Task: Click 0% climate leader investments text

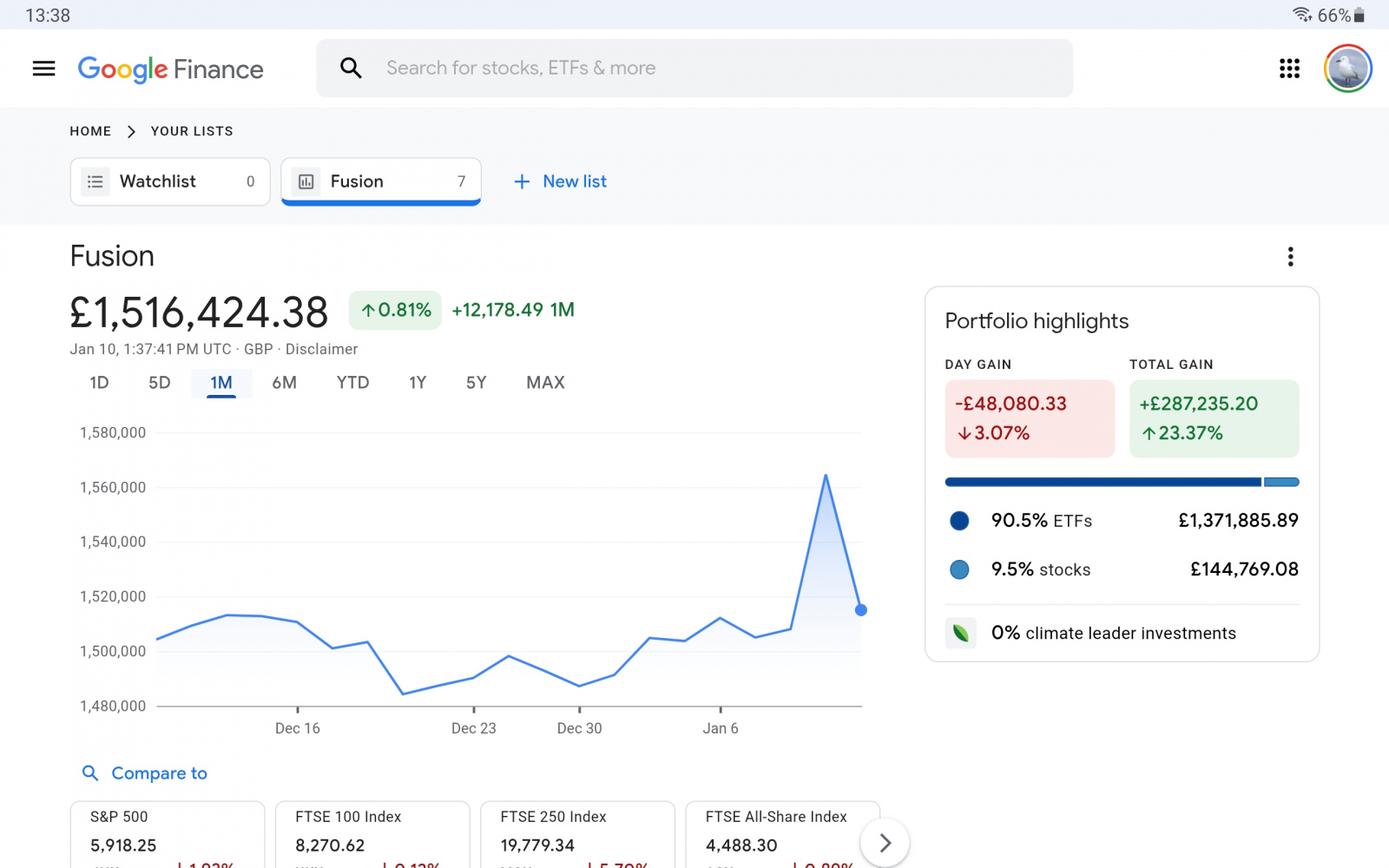Action: (1114, 633)
